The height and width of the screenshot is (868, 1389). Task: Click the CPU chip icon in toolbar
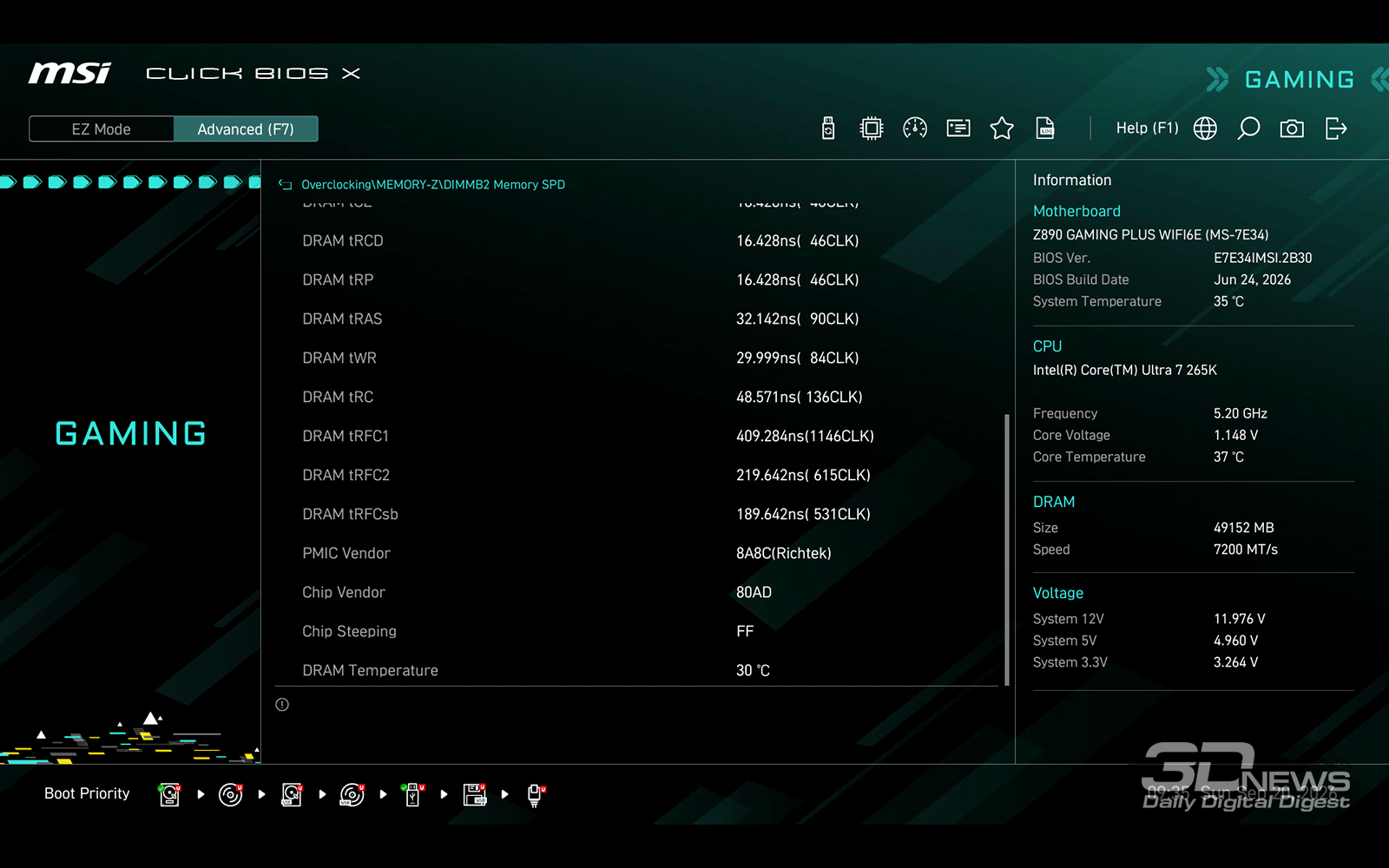pos(872,128)
